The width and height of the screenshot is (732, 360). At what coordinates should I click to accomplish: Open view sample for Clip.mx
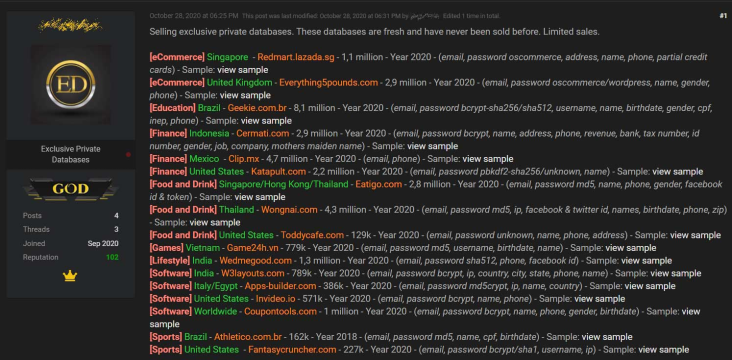[x=488, y=159]
